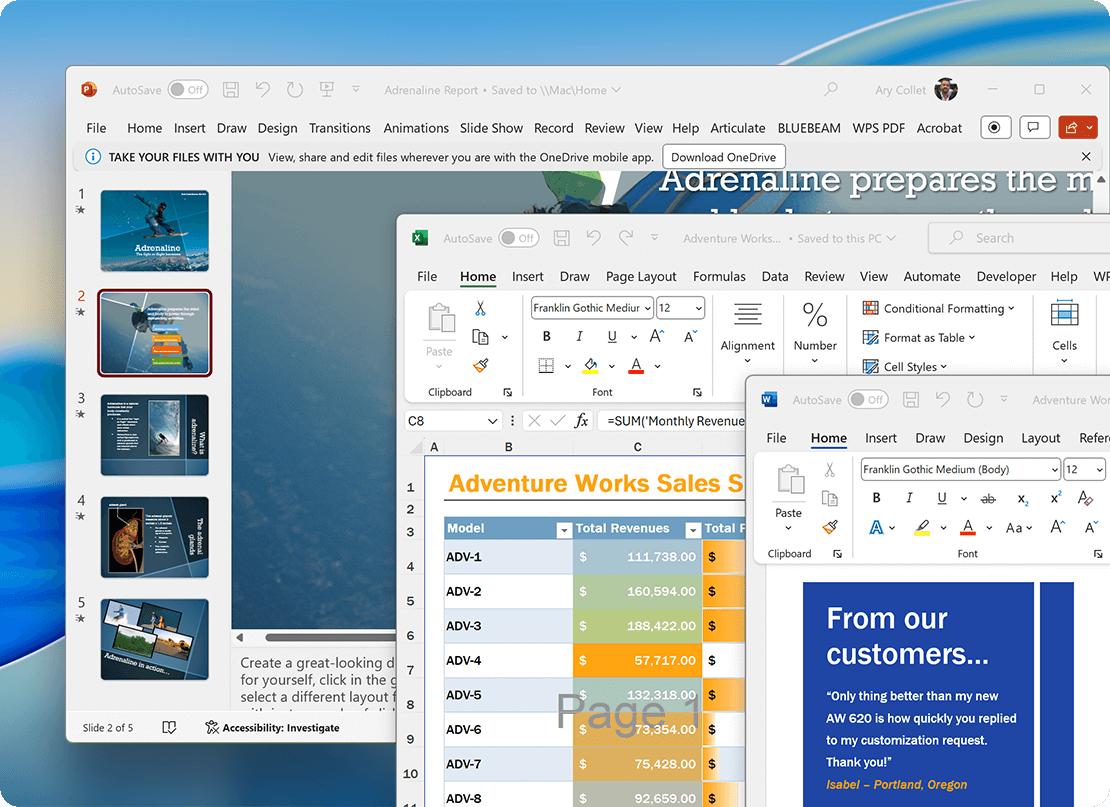Toggle AutoSave switch in PowerPoint
This screenshot has width=1110, height=807.
(188, 90)
